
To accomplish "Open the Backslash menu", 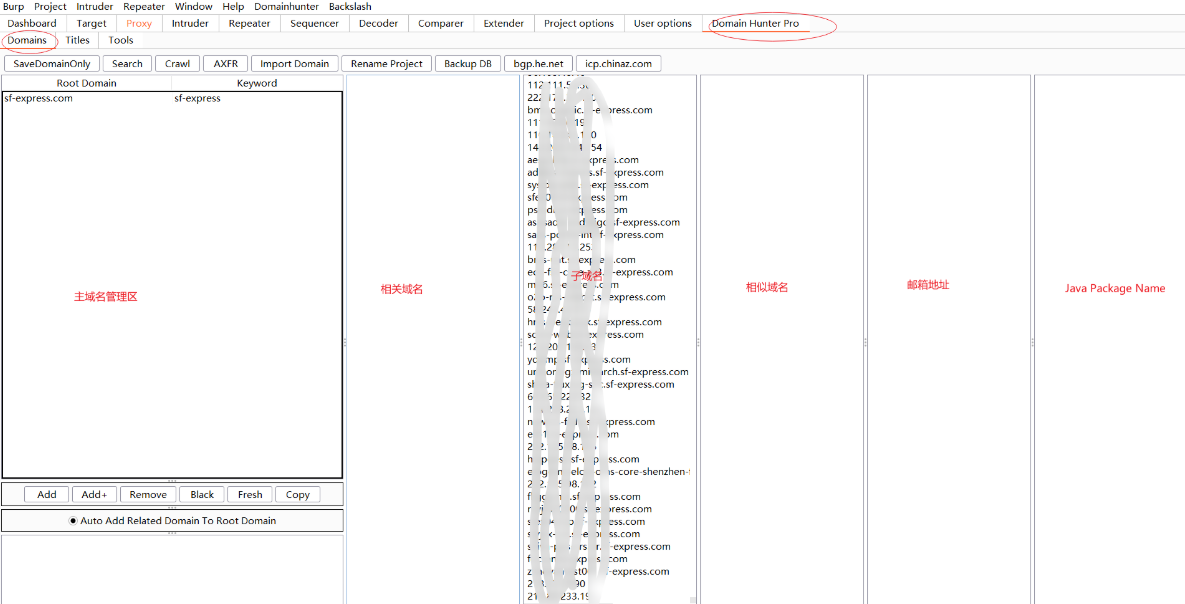I will click(350, 6).
